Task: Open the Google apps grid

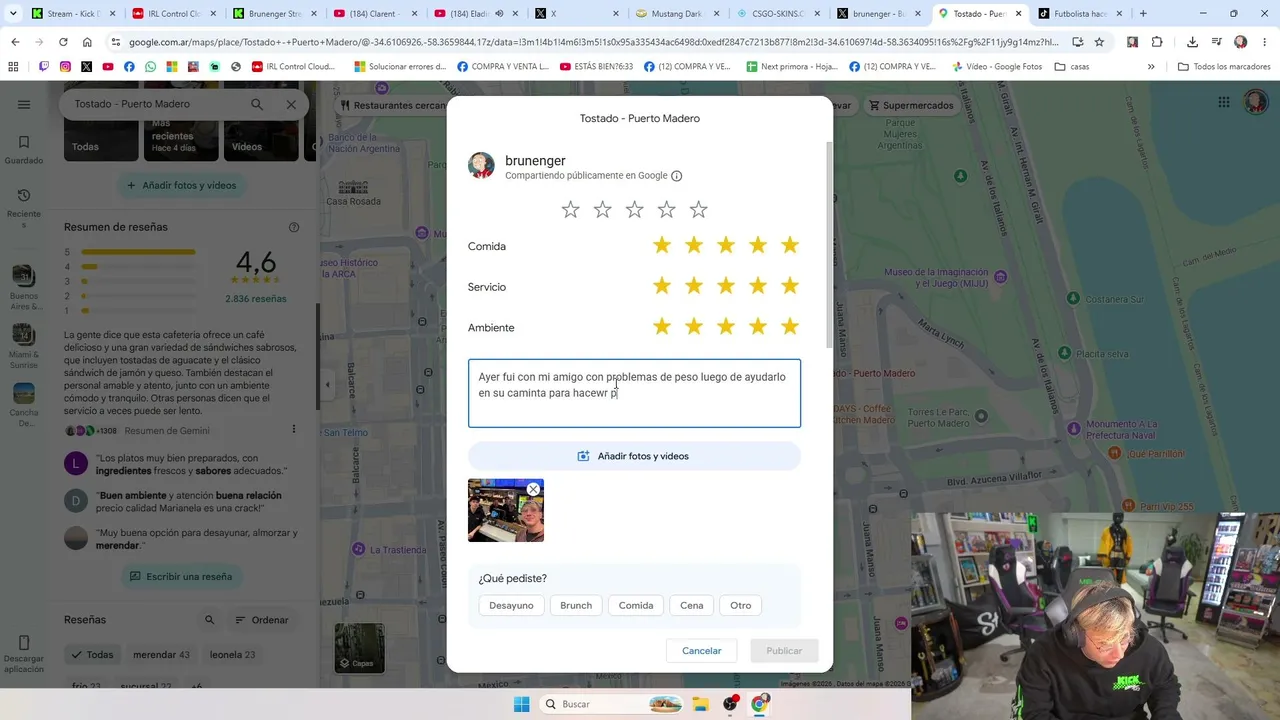Action: click(x=1224, y=102)
